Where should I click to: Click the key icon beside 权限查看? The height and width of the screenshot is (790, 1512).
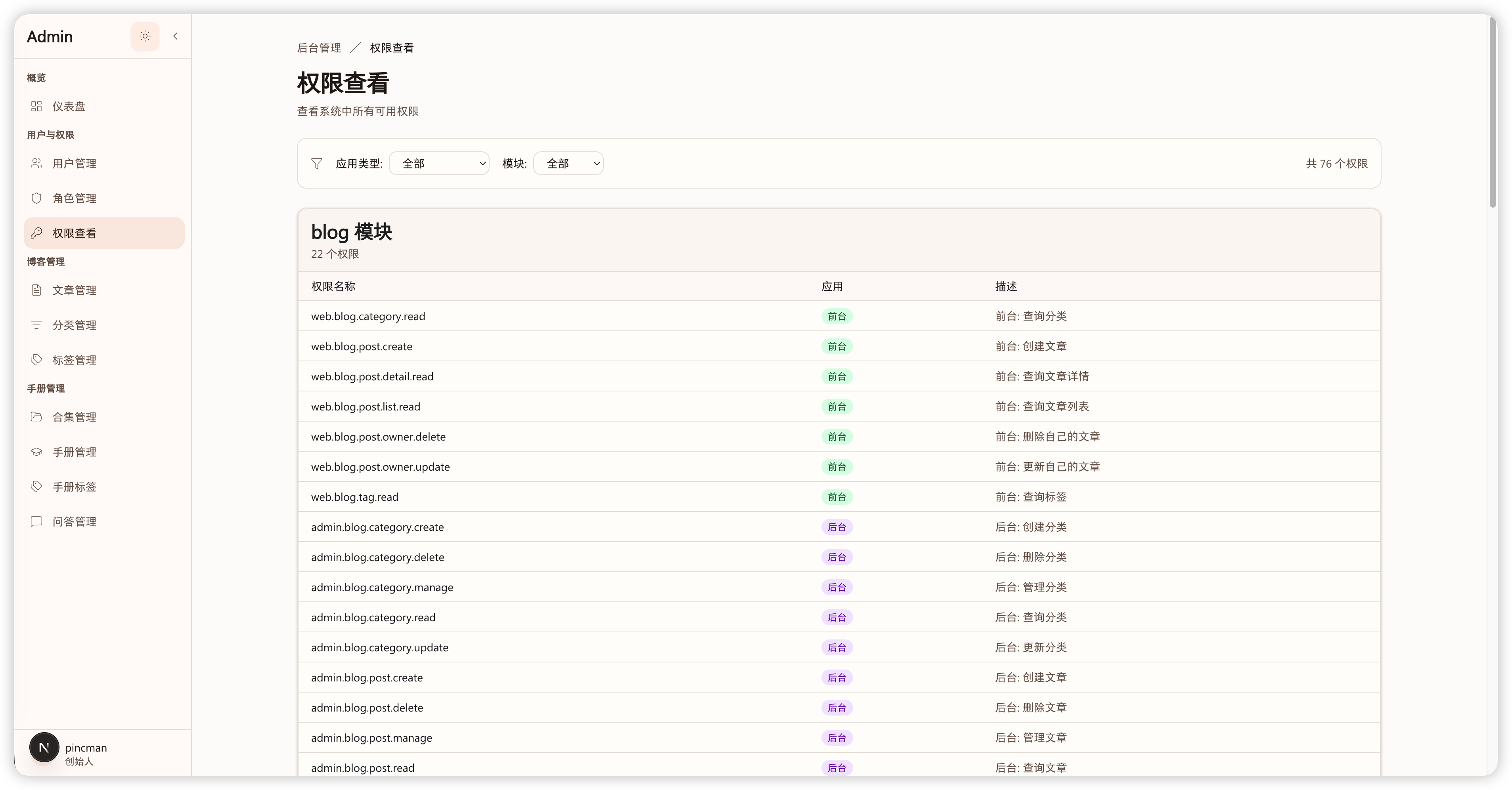pyautogui.click(x=36, y=233)
